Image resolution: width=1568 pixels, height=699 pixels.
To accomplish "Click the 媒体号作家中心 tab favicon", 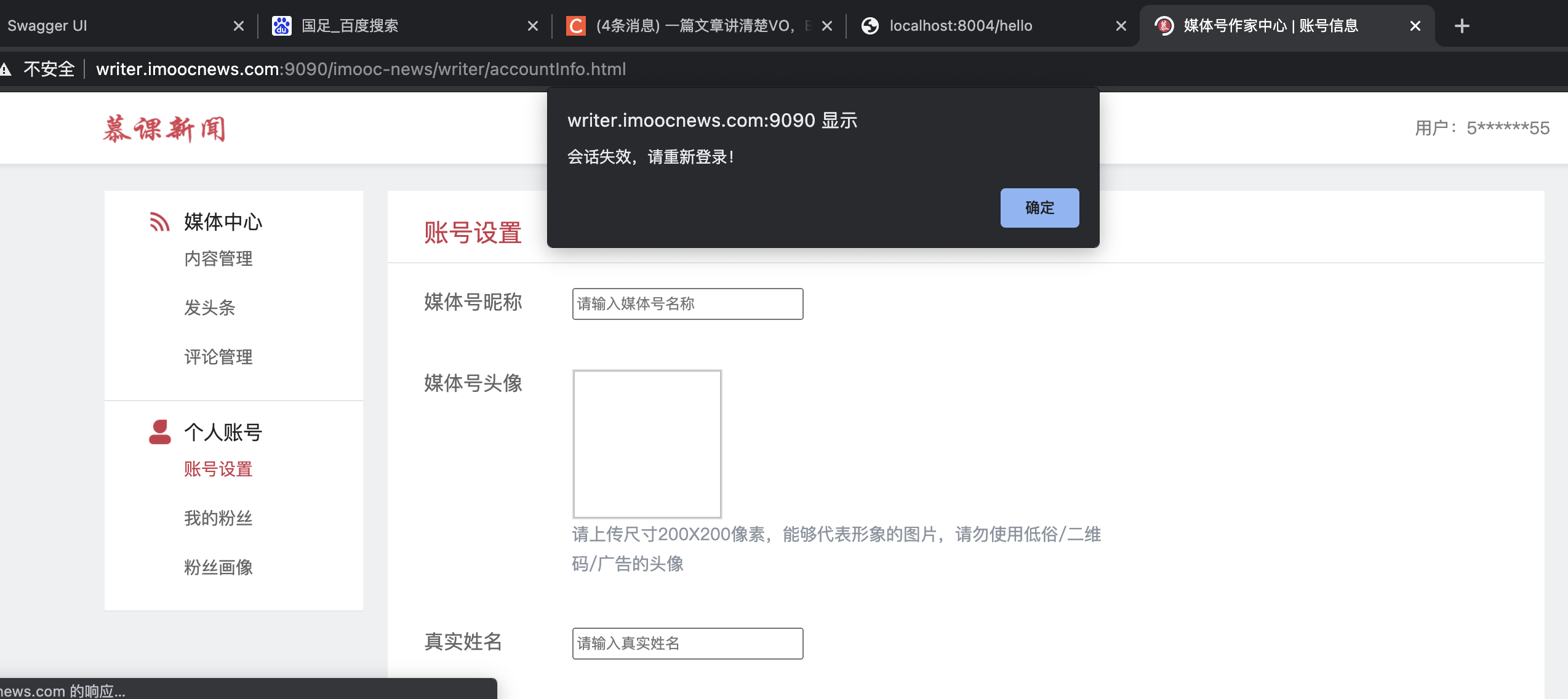I will point(1164,25).
